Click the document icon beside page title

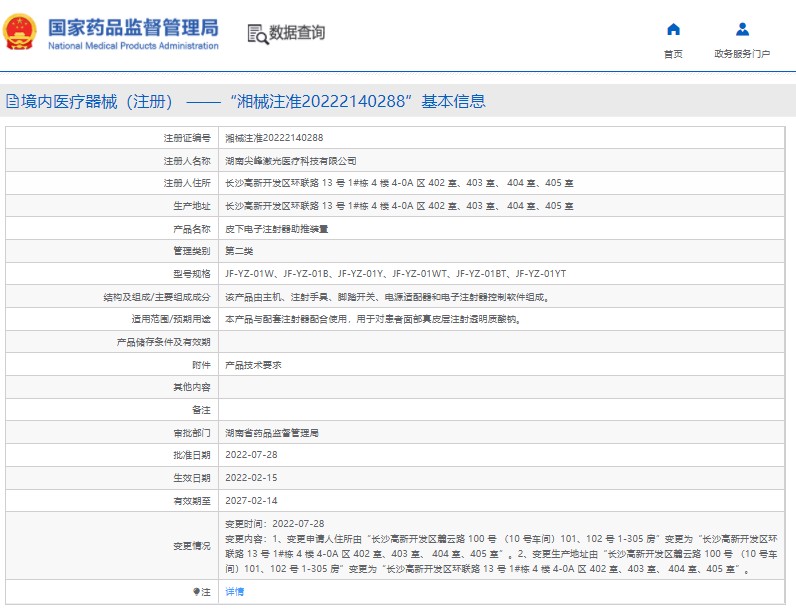click(12, 101)
